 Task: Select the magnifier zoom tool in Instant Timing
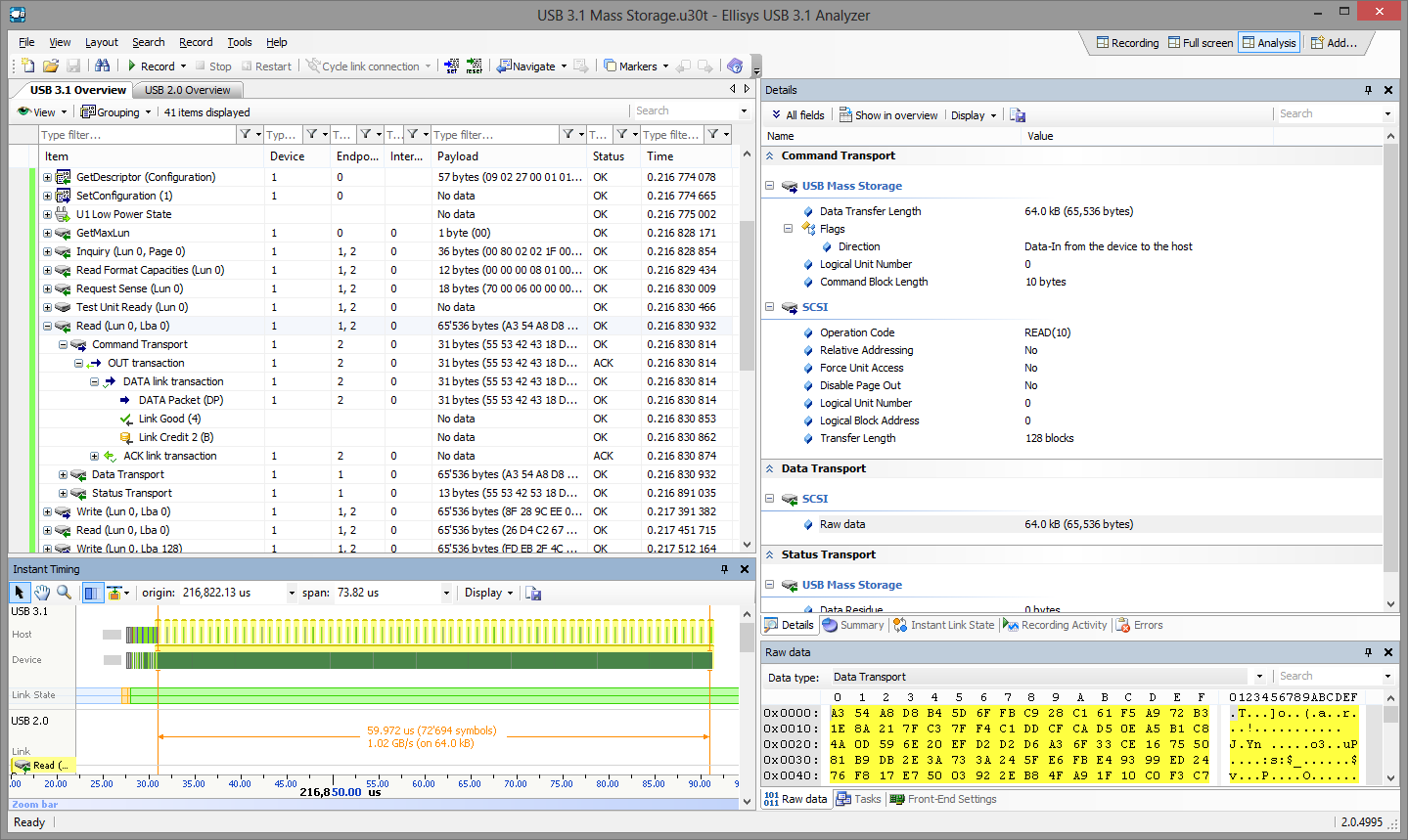coord(65,593)
